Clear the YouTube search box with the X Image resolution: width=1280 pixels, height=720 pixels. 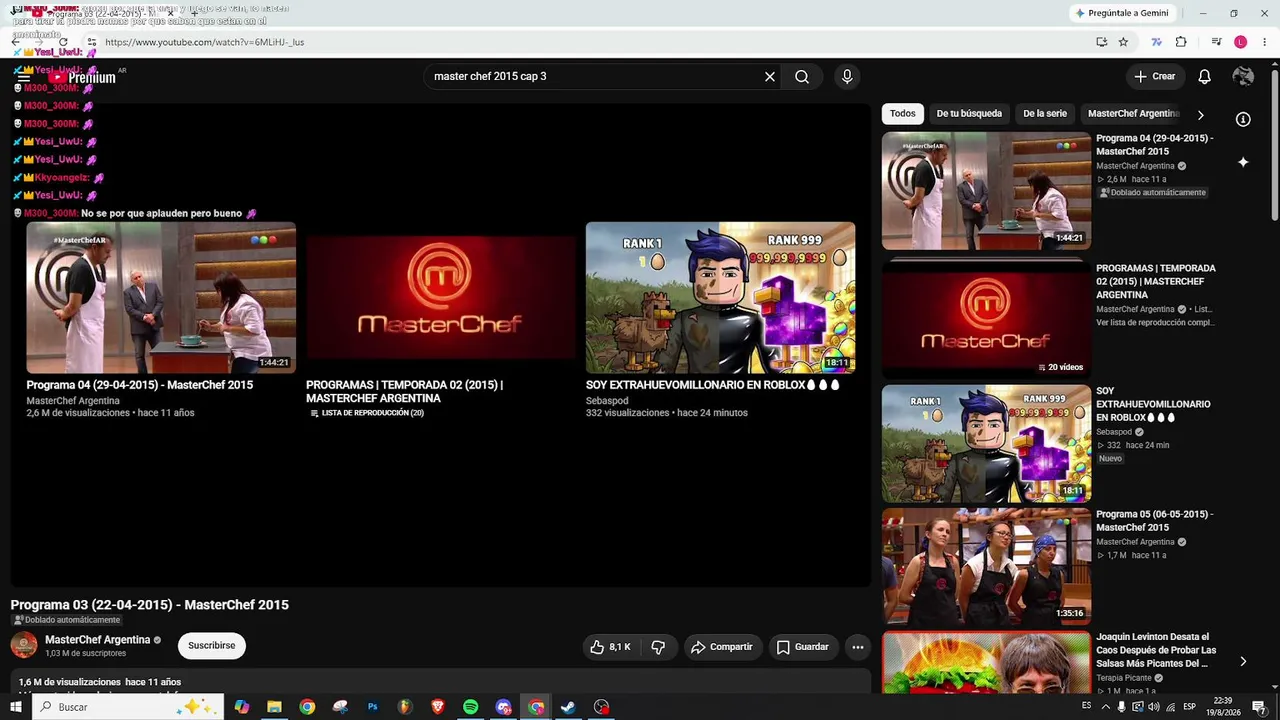(770, 77)
